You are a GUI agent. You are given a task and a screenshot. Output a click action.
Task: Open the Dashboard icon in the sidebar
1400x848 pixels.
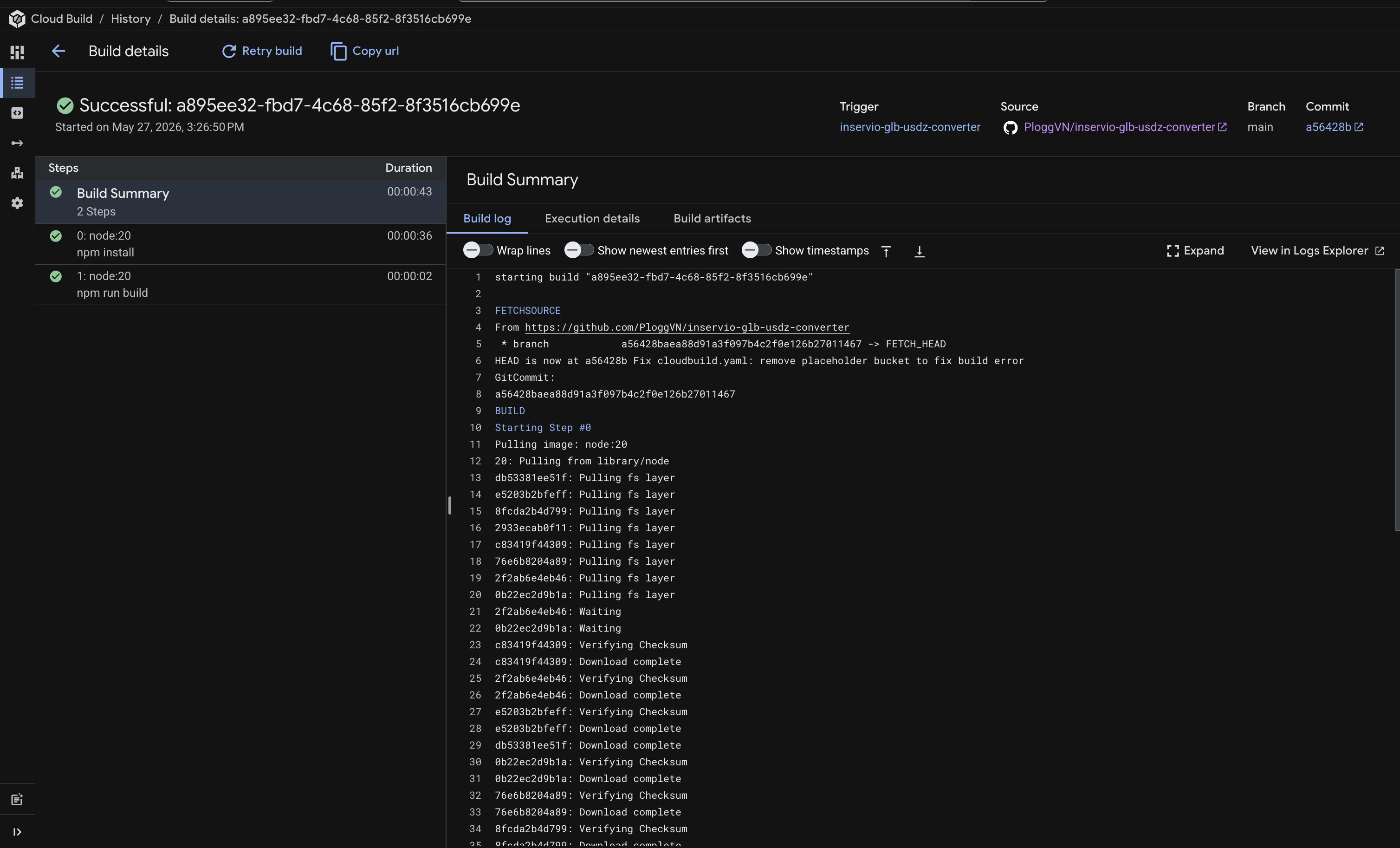coord(17,52)
